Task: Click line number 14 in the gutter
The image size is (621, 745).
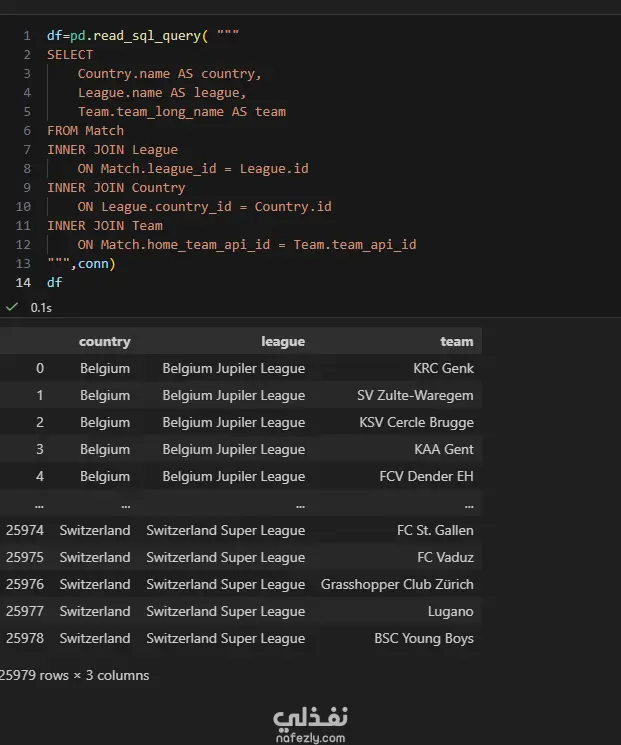Action: click(23, 283)
